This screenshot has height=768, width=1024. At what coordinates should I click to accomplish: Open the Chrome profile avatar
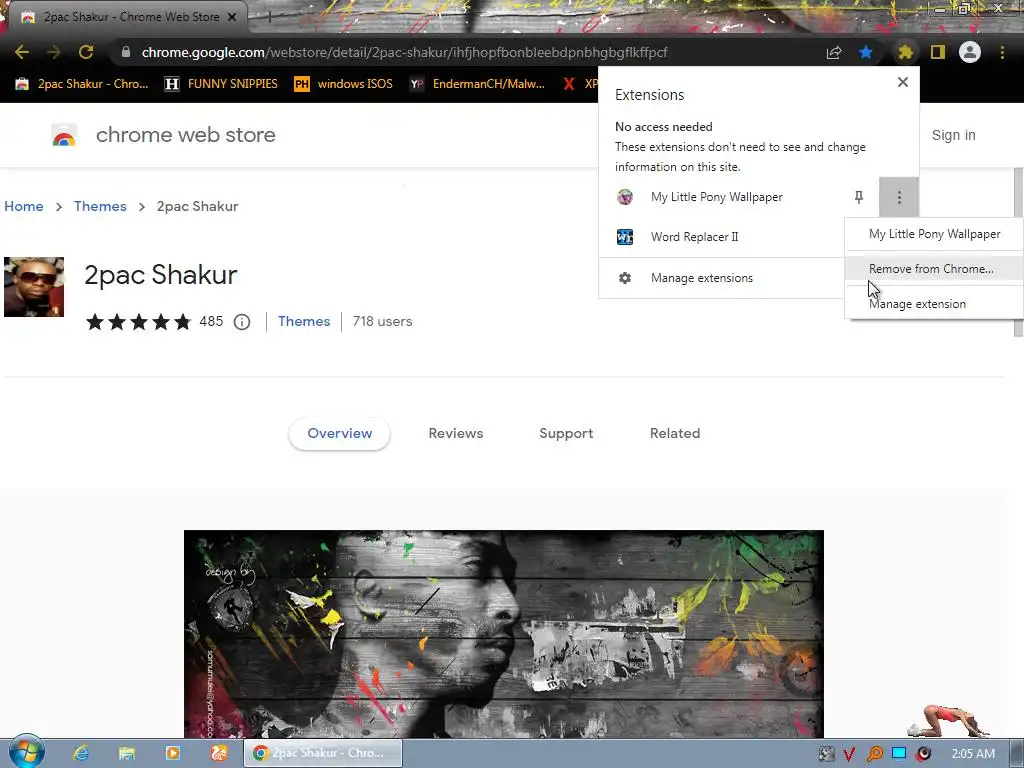click(970, 52)
